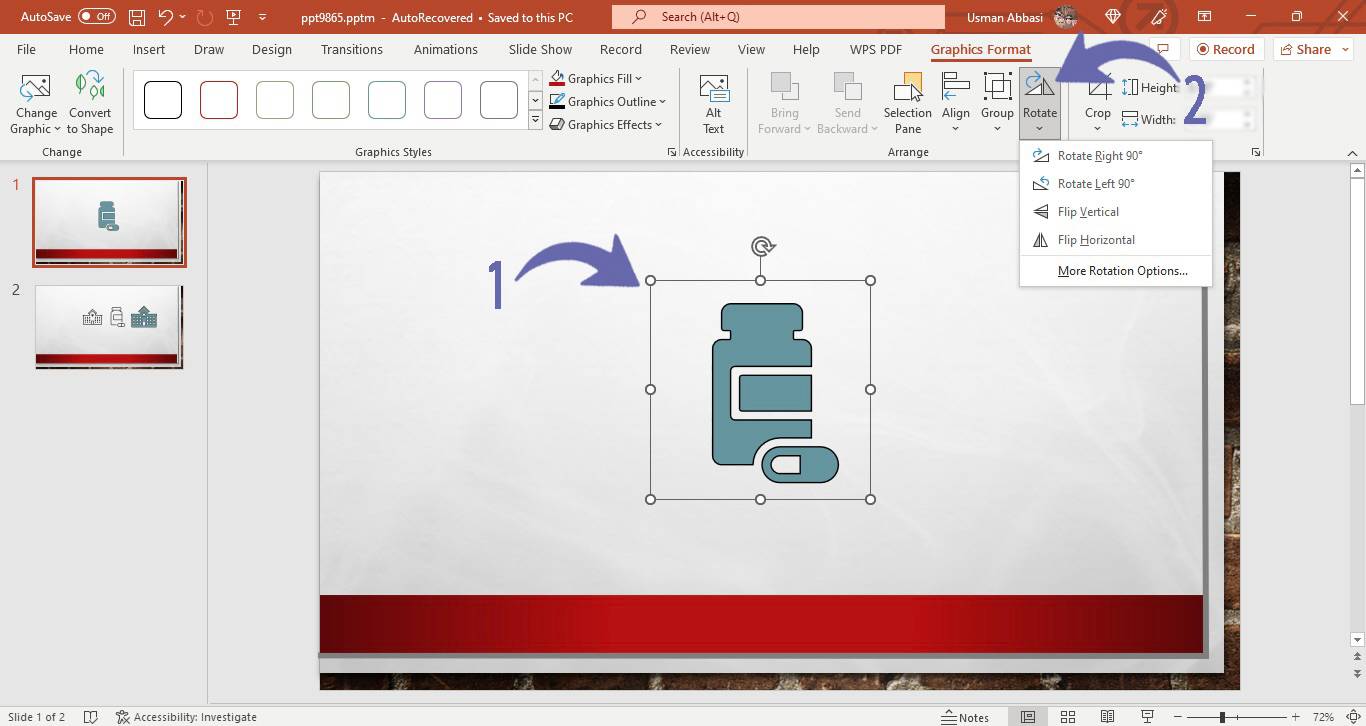This screenshot has width=1366, height=726.
Task: Collapse the ribbon arrow
Action: tap(1352, 152)
